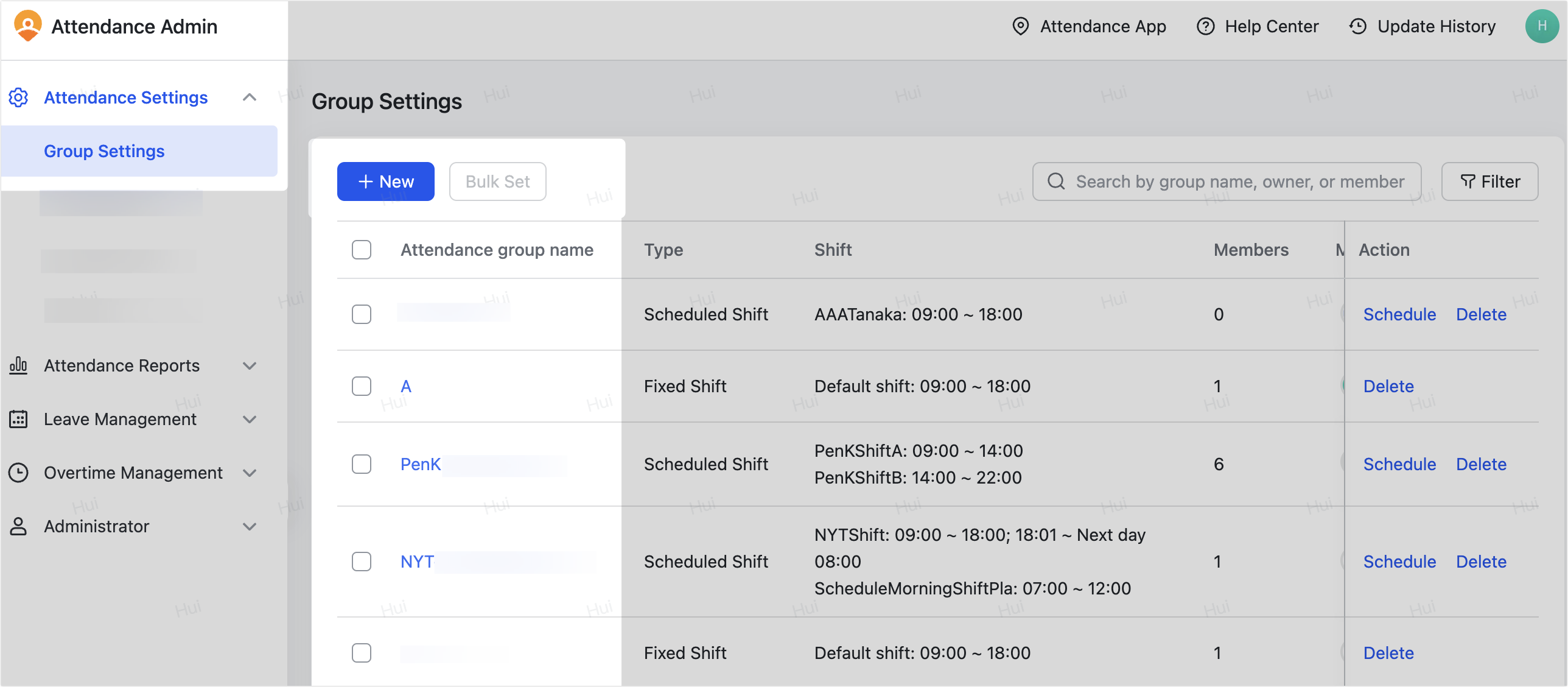Open the Update History clock icon

pos(1358,26)
